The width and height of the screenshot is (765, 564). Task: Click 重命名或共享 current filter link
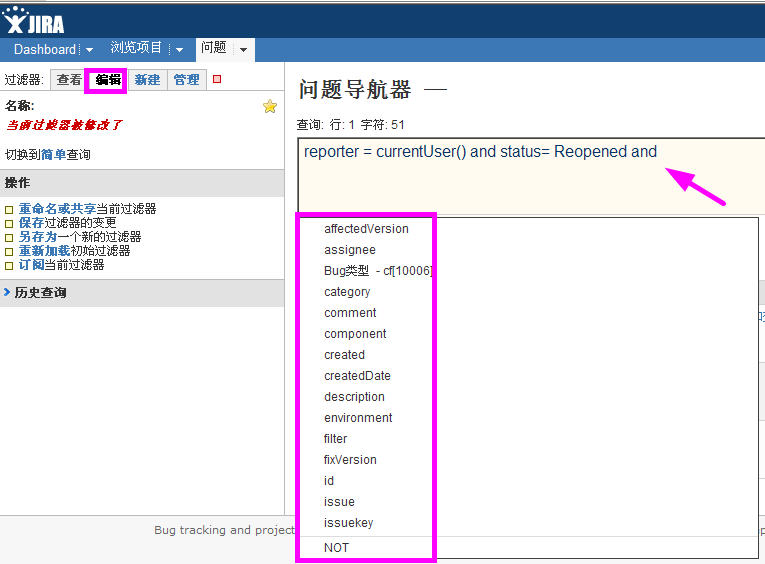pyautogui.click(x=57, y=209)
